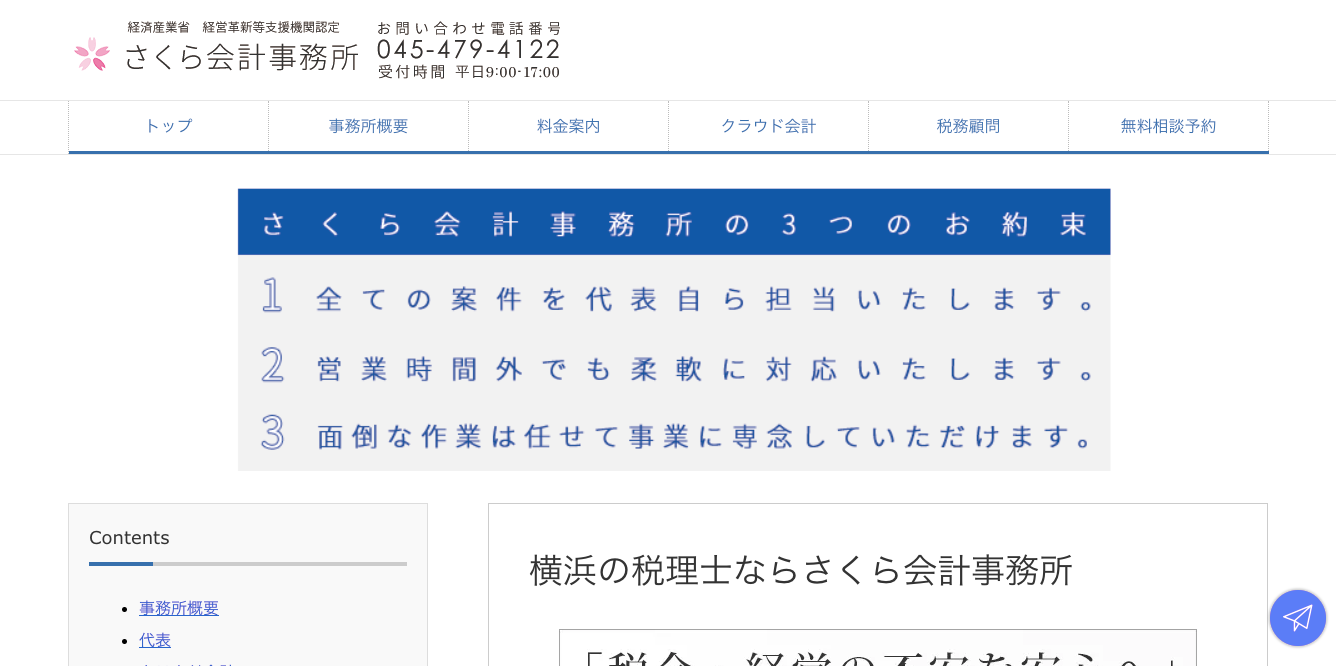Screen dimensions: 1336x666
Task: Click the 税金、経営の不安 image below the heading
Action: coord(878,648)
